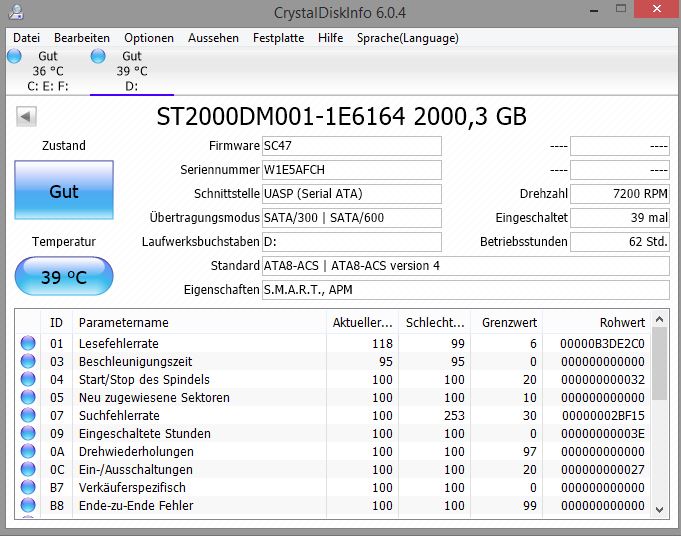The image size is (681, 536).
Task: Click the Aktueller... column header
Action: [x=363, y=322]
